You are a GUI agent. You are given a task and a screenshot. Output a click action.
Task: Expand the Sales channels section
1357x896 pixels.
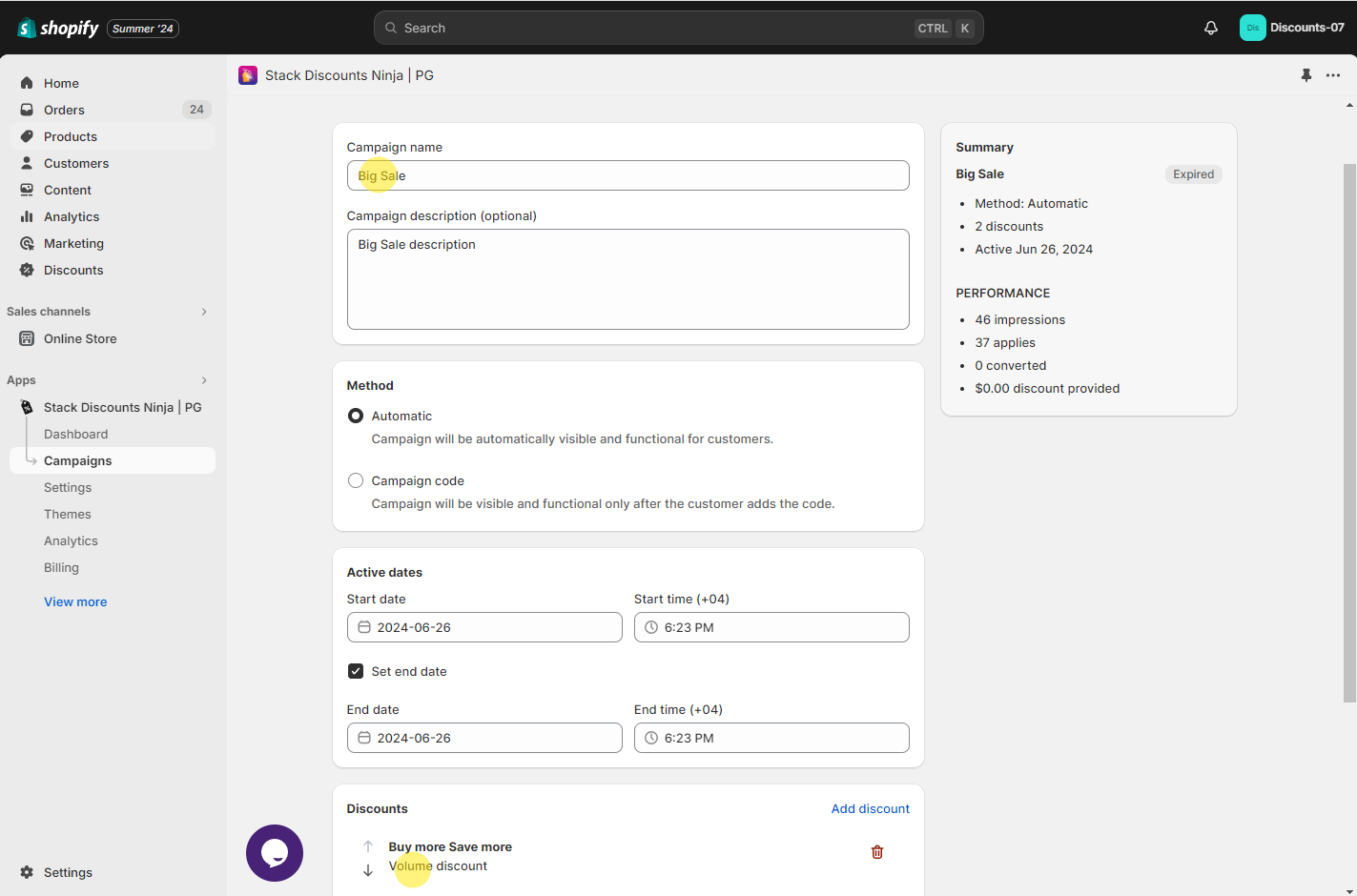coord(204,312)
